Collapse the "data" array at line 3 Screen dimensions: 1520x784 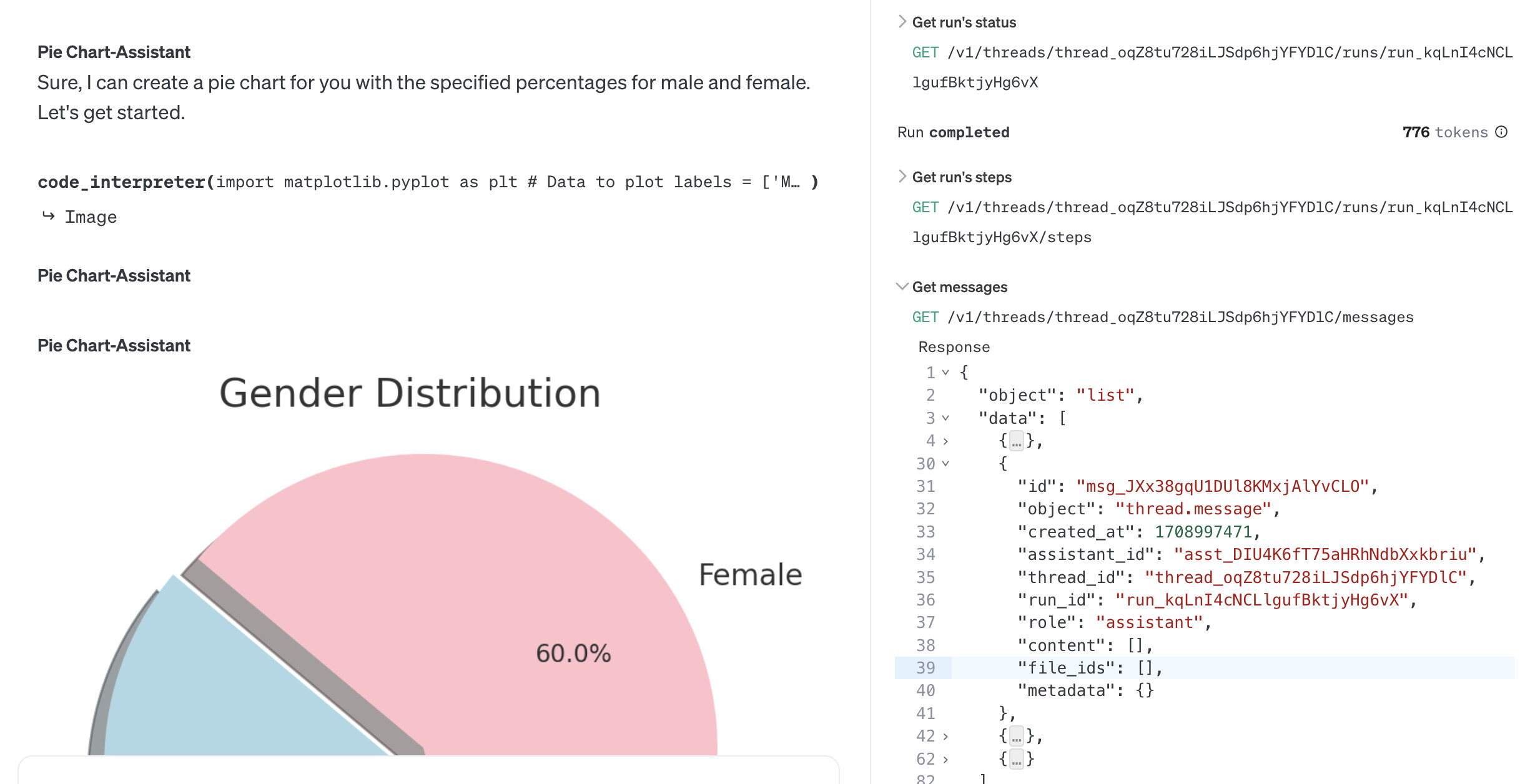coord(945,418)
